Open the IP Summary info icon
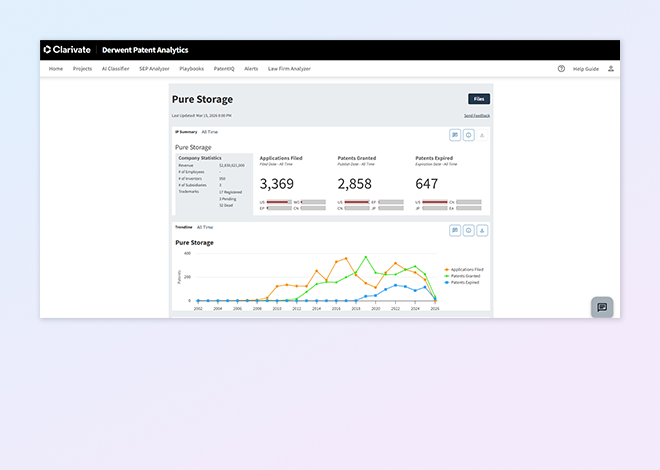Screen dimensions: 660x470 click(468, 135)
